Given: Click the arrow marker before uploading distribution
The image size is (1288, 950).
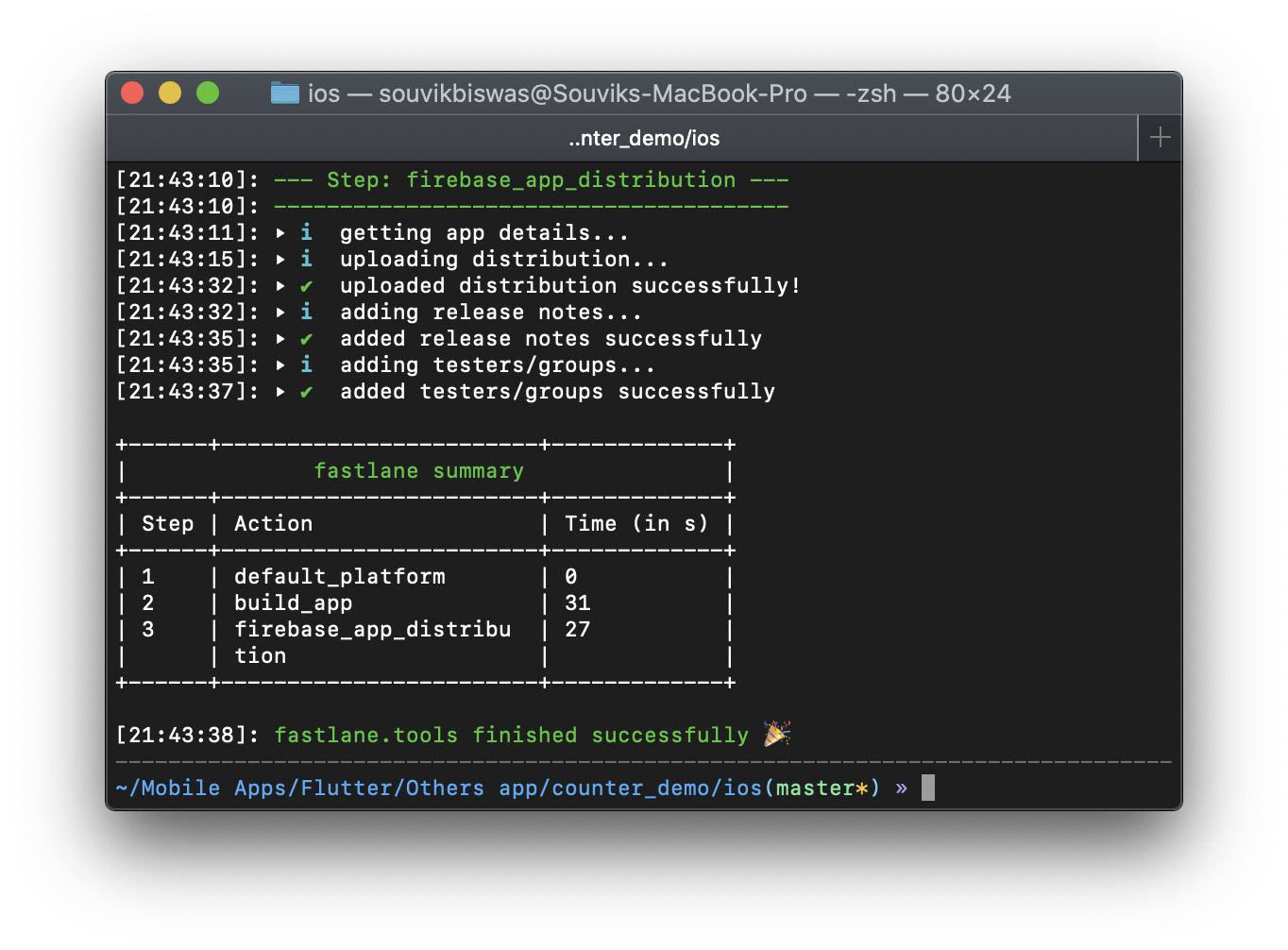Looking at the screenshot, I should point(280,259).
